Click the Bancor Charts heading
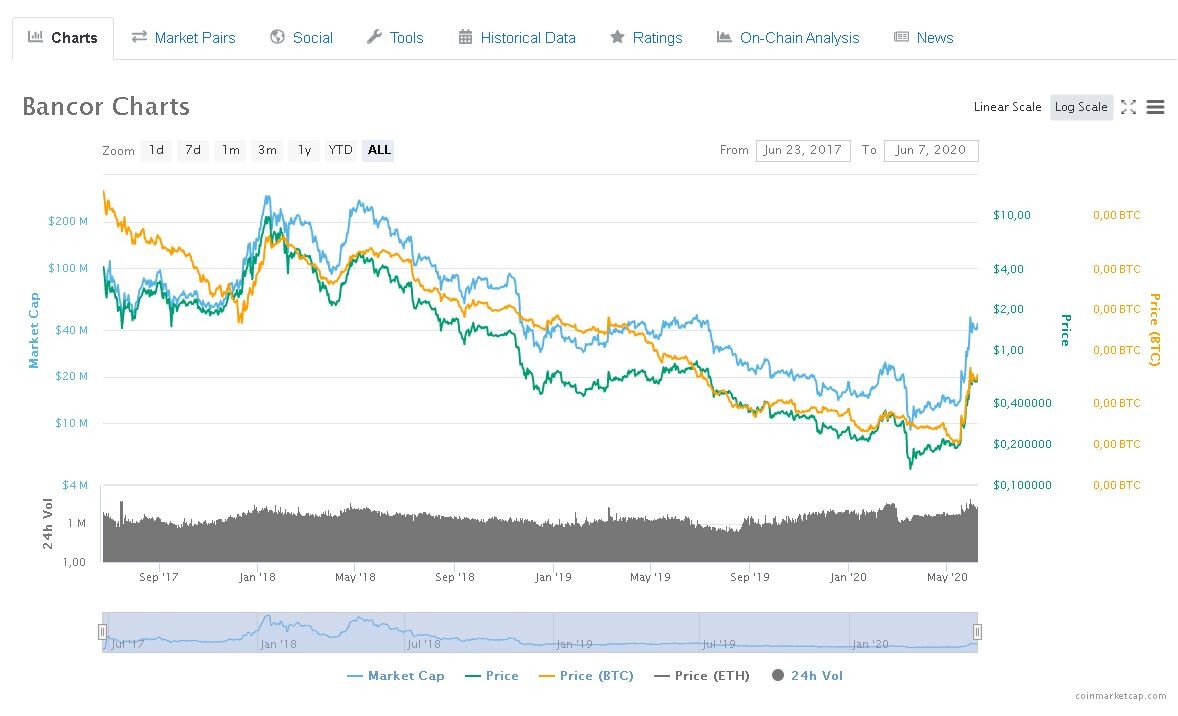 point(106,107)
